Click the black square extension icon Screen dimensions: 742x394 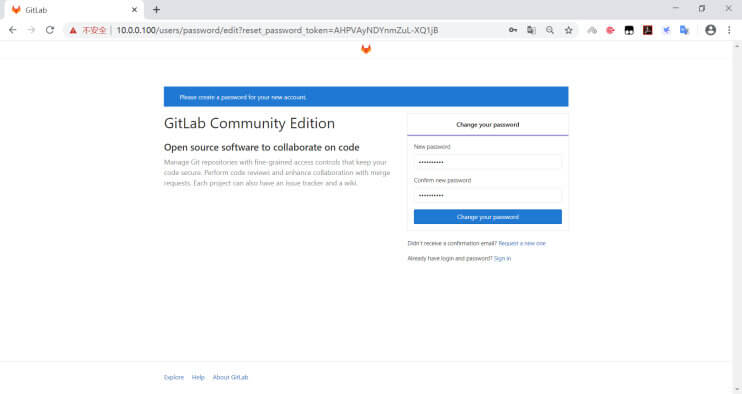pos(629,30)
